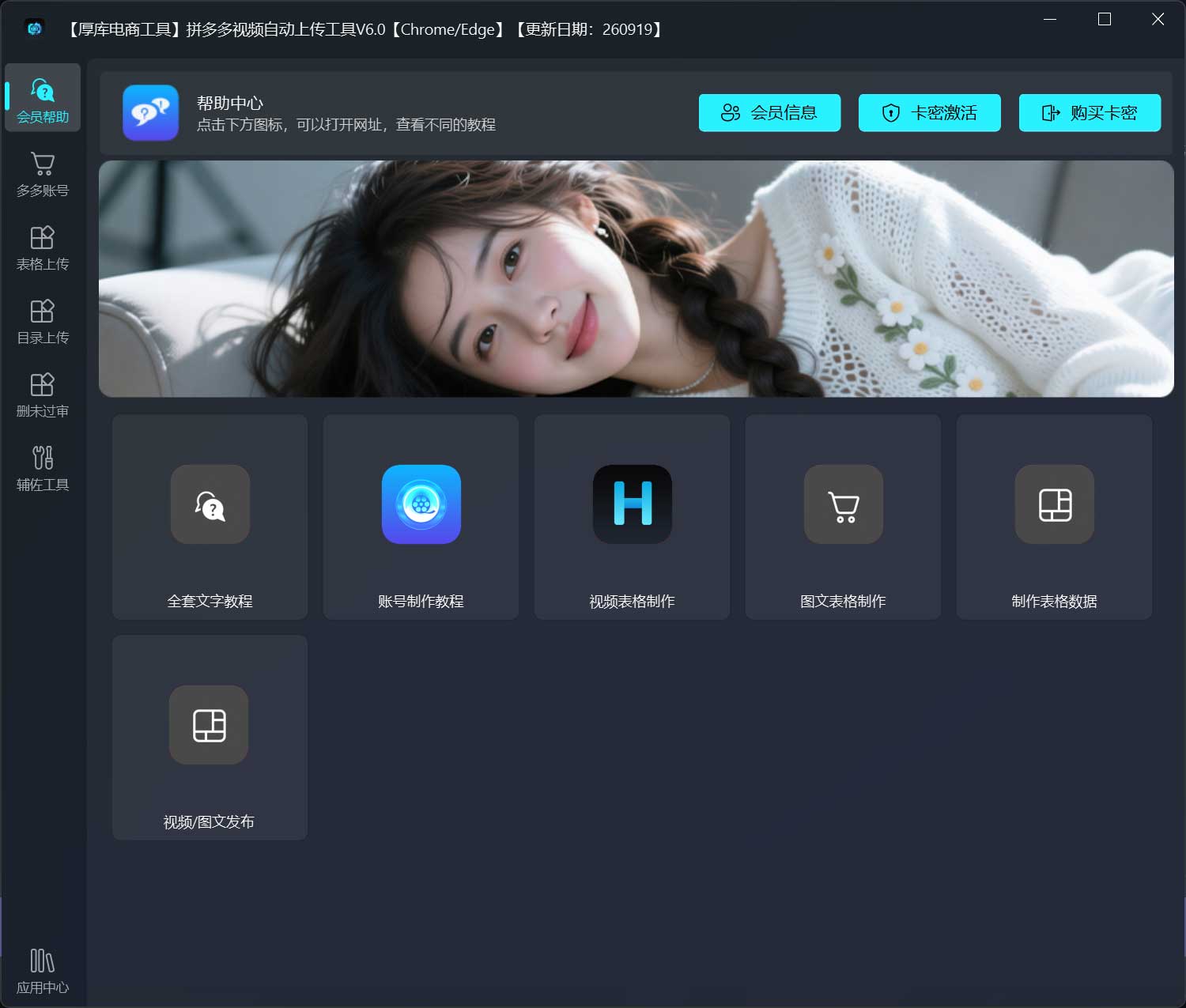Launch the 账号制作教程 blue icon

[421, 504]
